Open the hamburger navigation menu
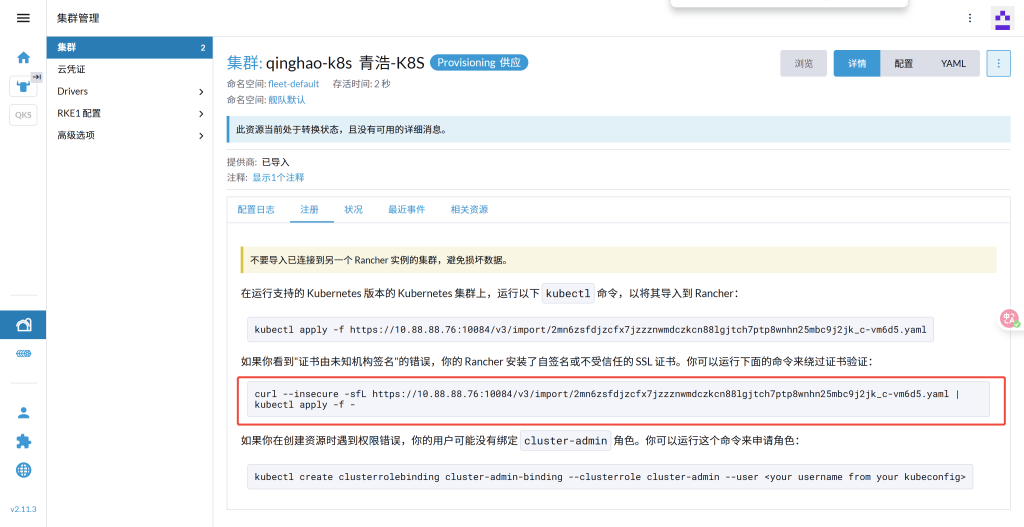1024x527 pixels. [23, 18]
